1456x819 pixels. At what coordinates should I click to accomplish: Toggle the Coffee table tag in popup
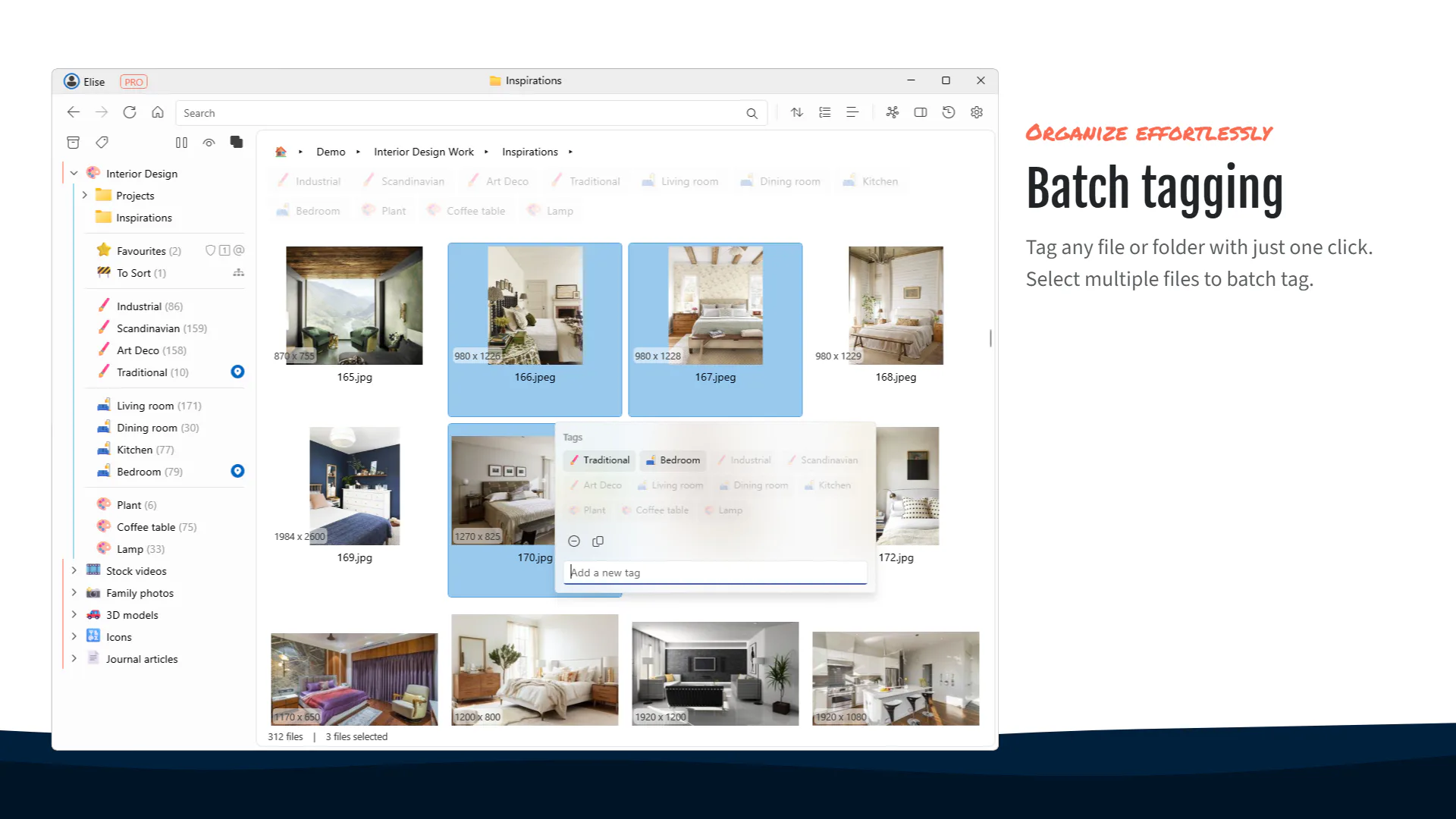pos(655,510)
